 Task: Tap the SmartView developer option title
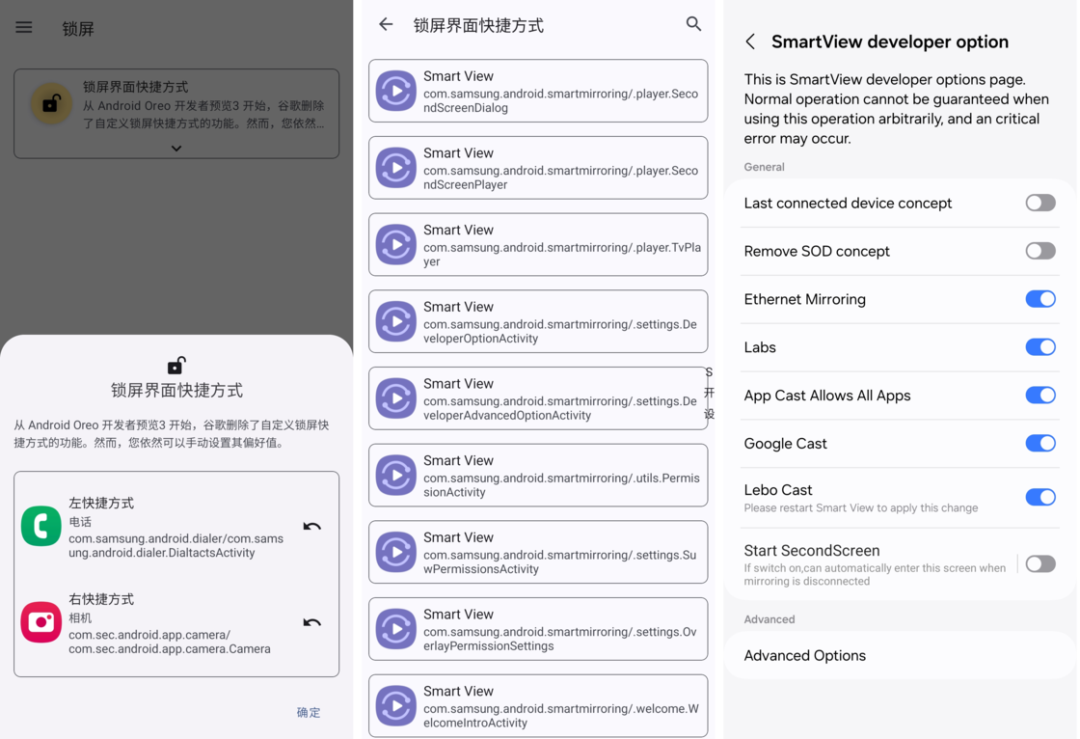pos(890,42)
